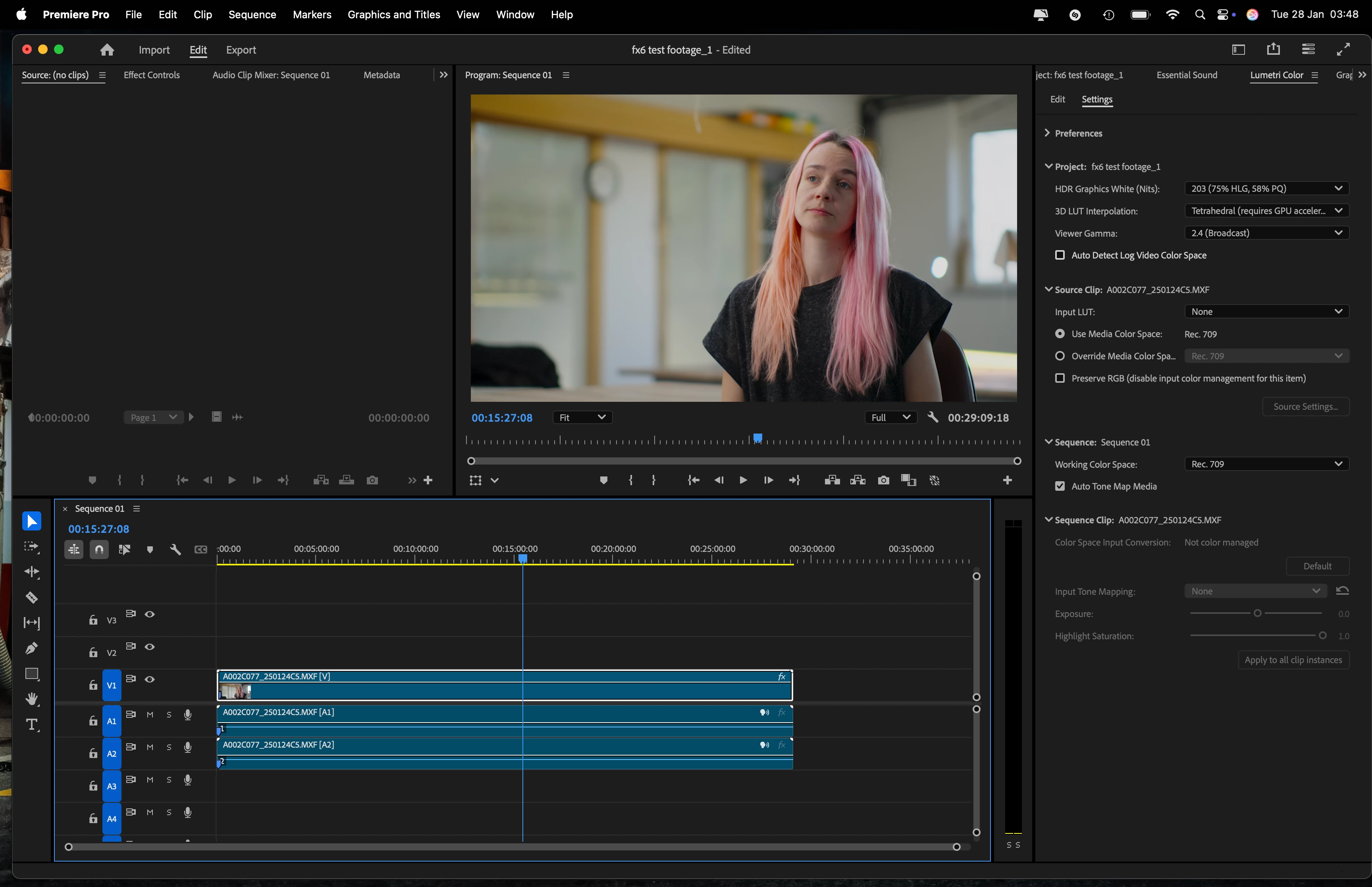Screen dimensions: 1372x887
Task: Switch to the Effect Controls tab
Action: click(151, 75)
